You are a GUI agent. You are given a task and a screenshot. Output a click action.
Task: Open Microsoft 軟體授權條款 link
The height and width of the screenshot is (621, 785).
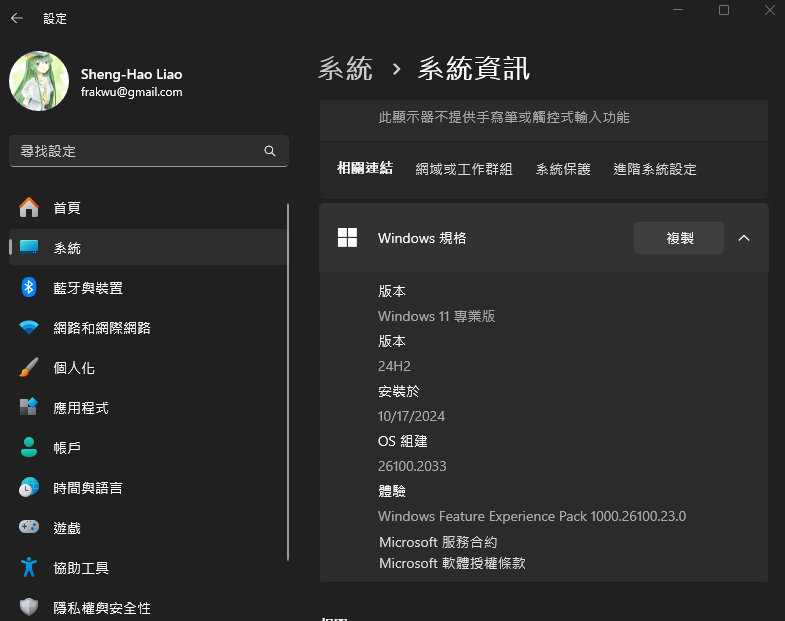click(x=452, y=563)
